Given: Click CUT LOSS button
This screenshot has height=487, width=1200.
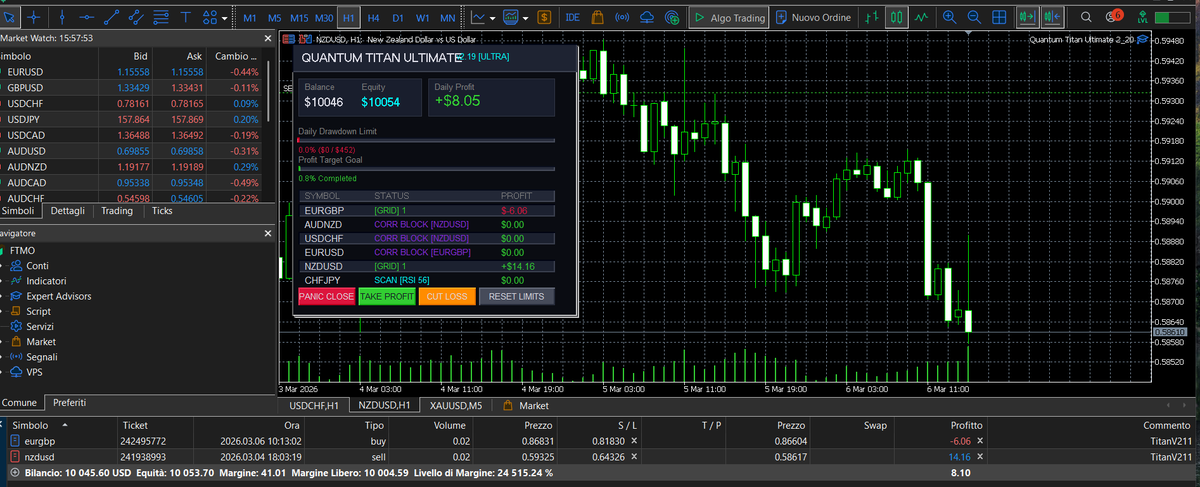Looking at the screenshot, I should click(446, 297).
